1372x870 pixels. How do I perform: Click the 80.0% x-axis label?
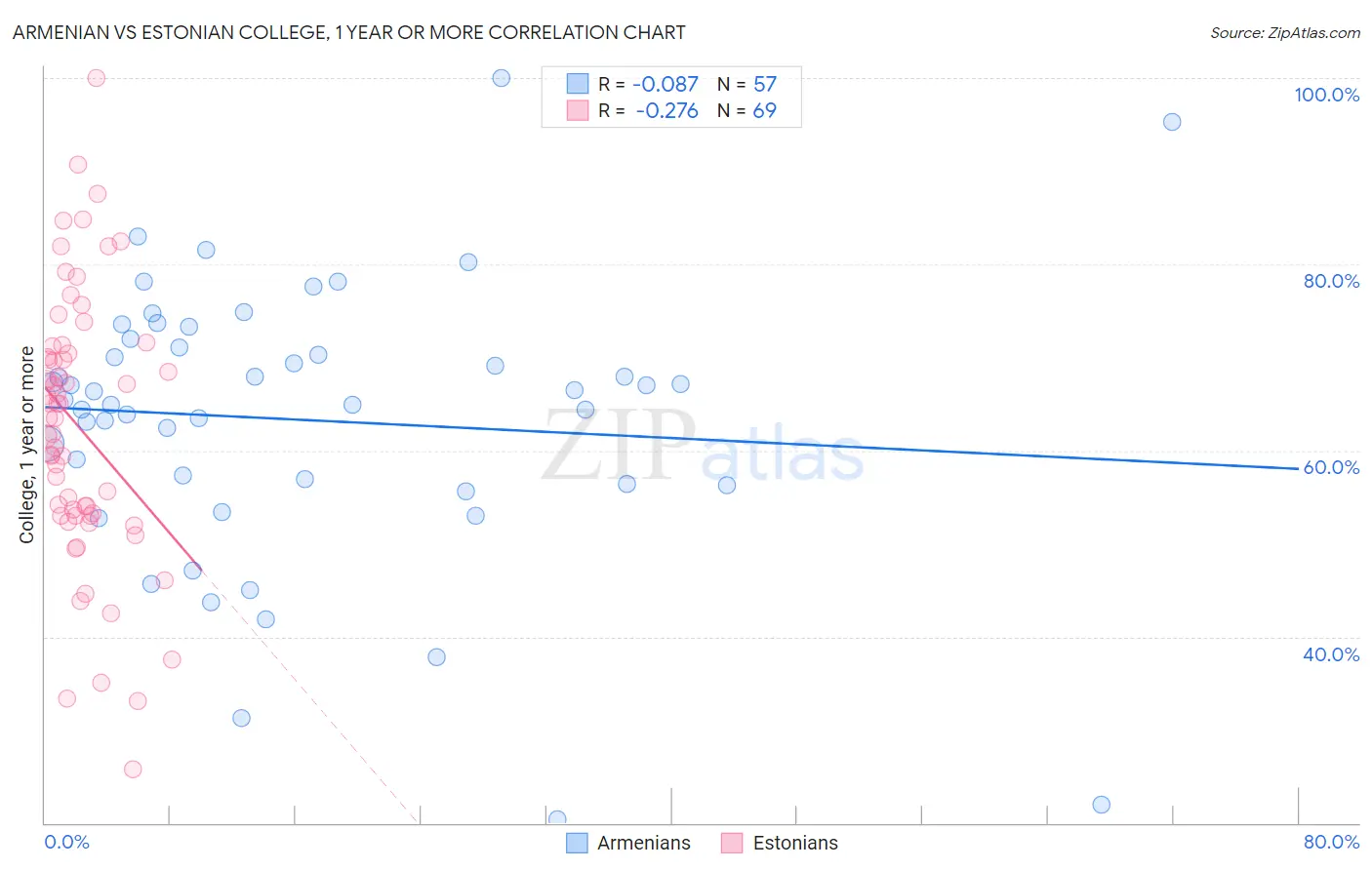[x=1331, y=842]
